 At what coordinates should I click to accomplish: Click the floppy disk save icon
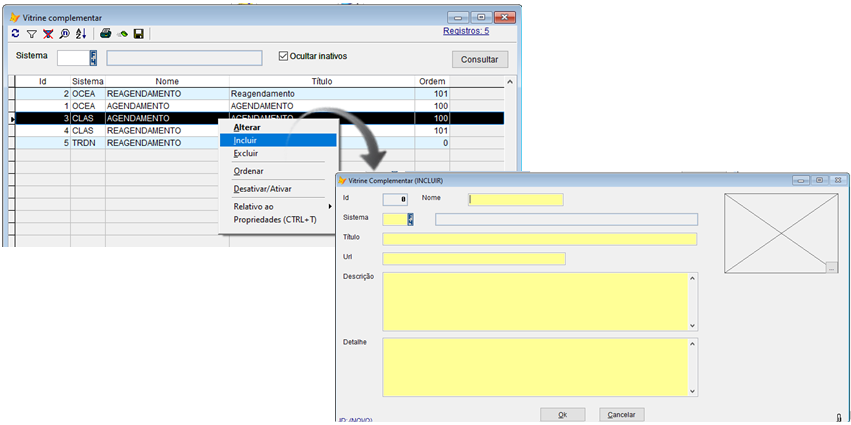click(x=139, y=33)
